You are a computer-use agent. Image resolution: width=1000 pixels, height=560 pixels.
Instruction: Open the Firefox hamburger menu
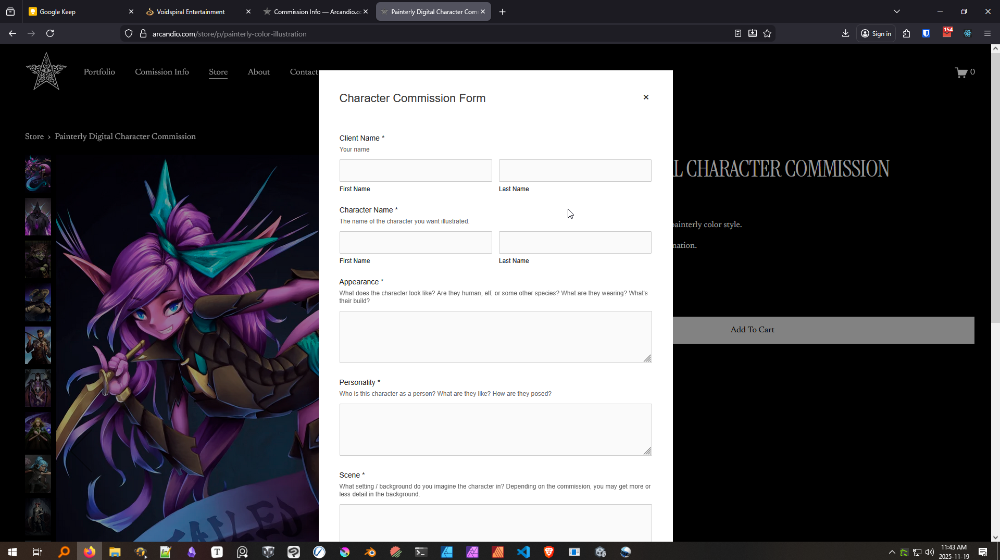[987, 33]
